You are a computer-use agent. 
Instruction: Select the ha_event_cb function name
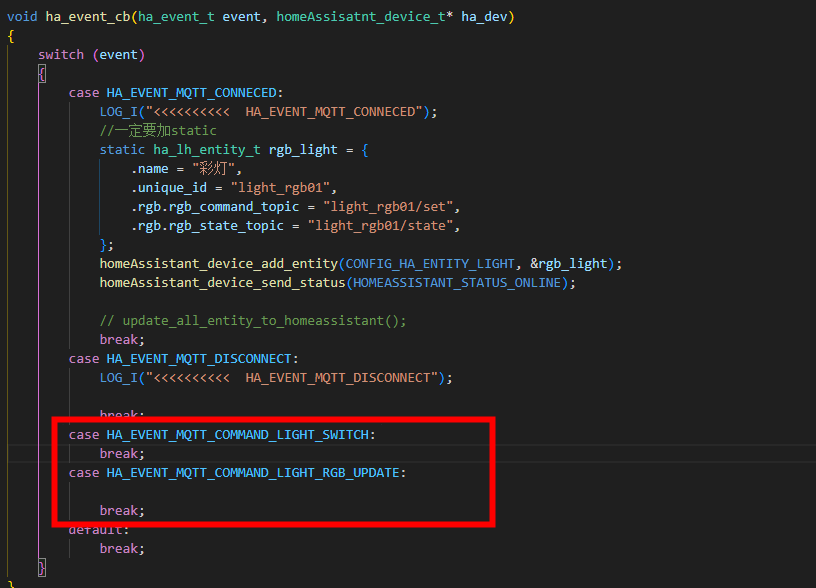pyautogui.click(x=88, y=17)
